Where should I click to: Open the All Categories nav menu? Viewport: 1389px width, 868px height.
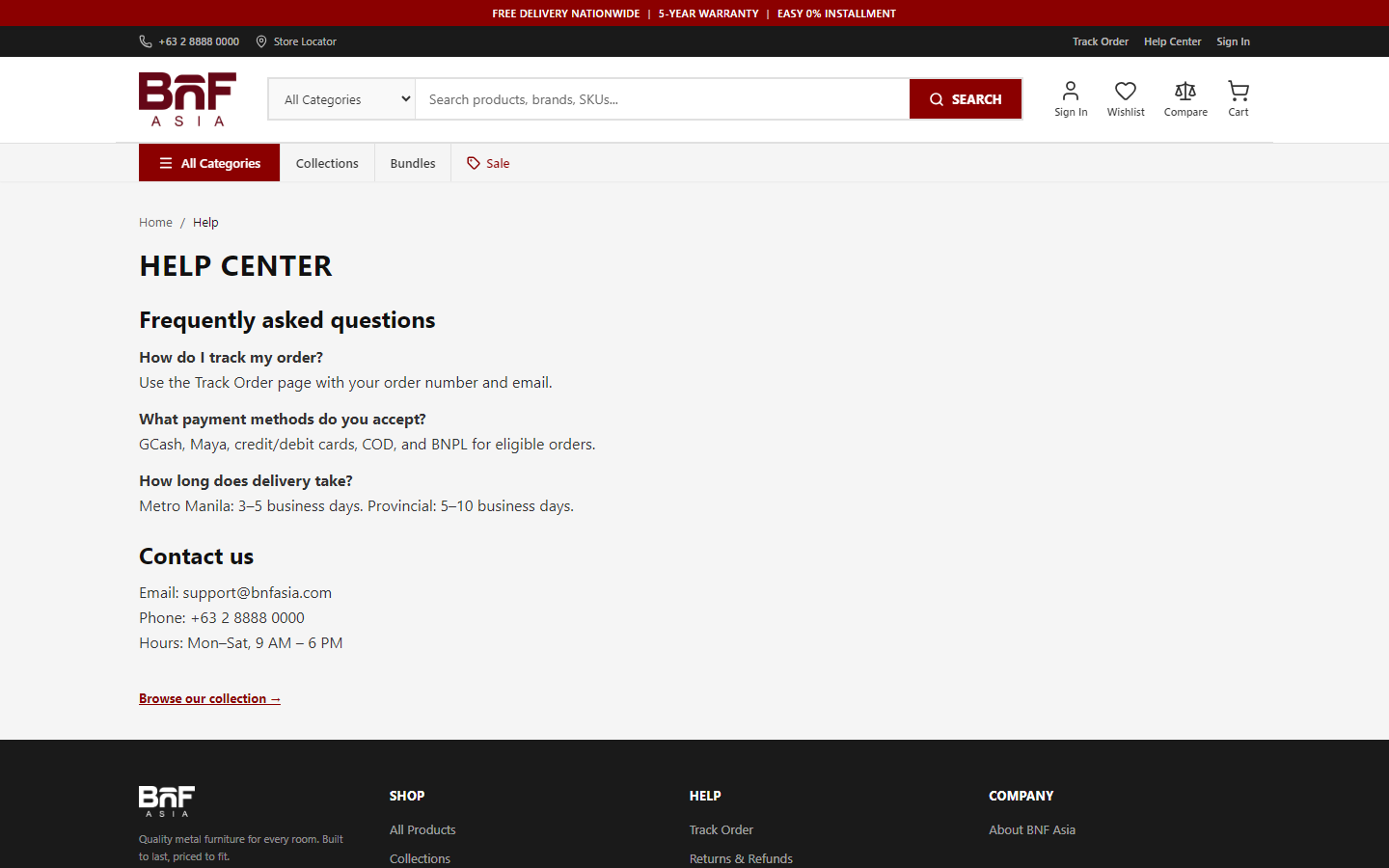[x=209, y=163]
